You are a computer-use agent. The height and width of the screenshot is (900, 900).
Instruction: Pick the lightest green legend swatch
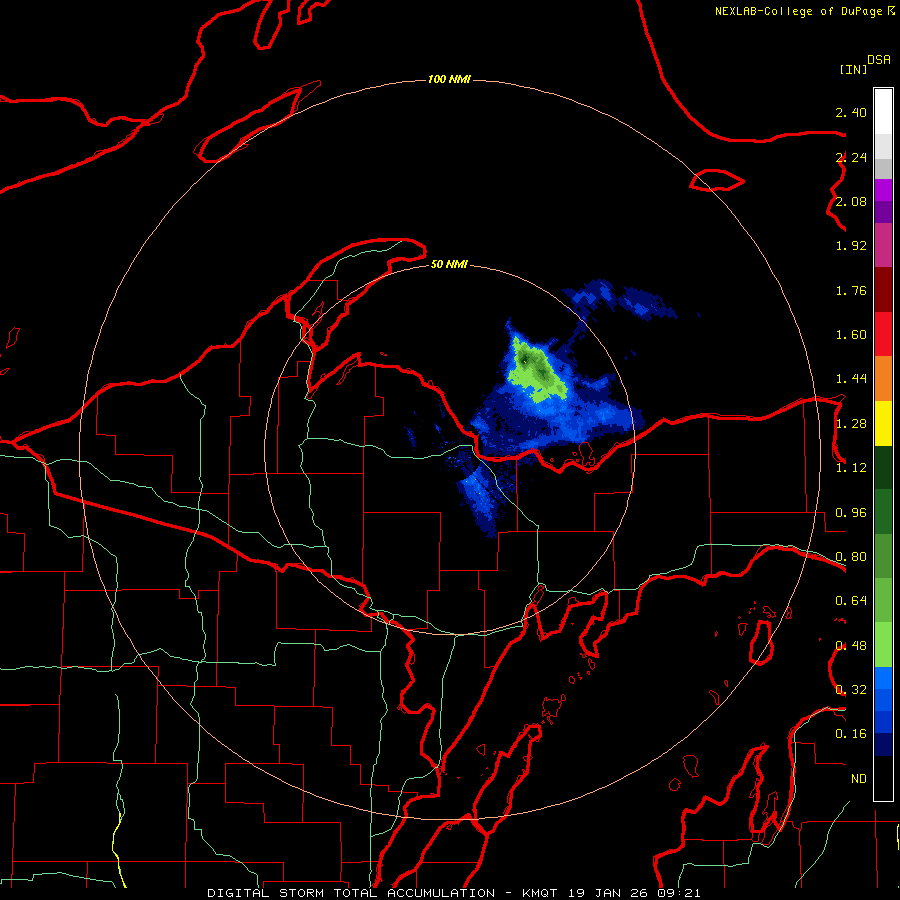[x=883, y=645]
